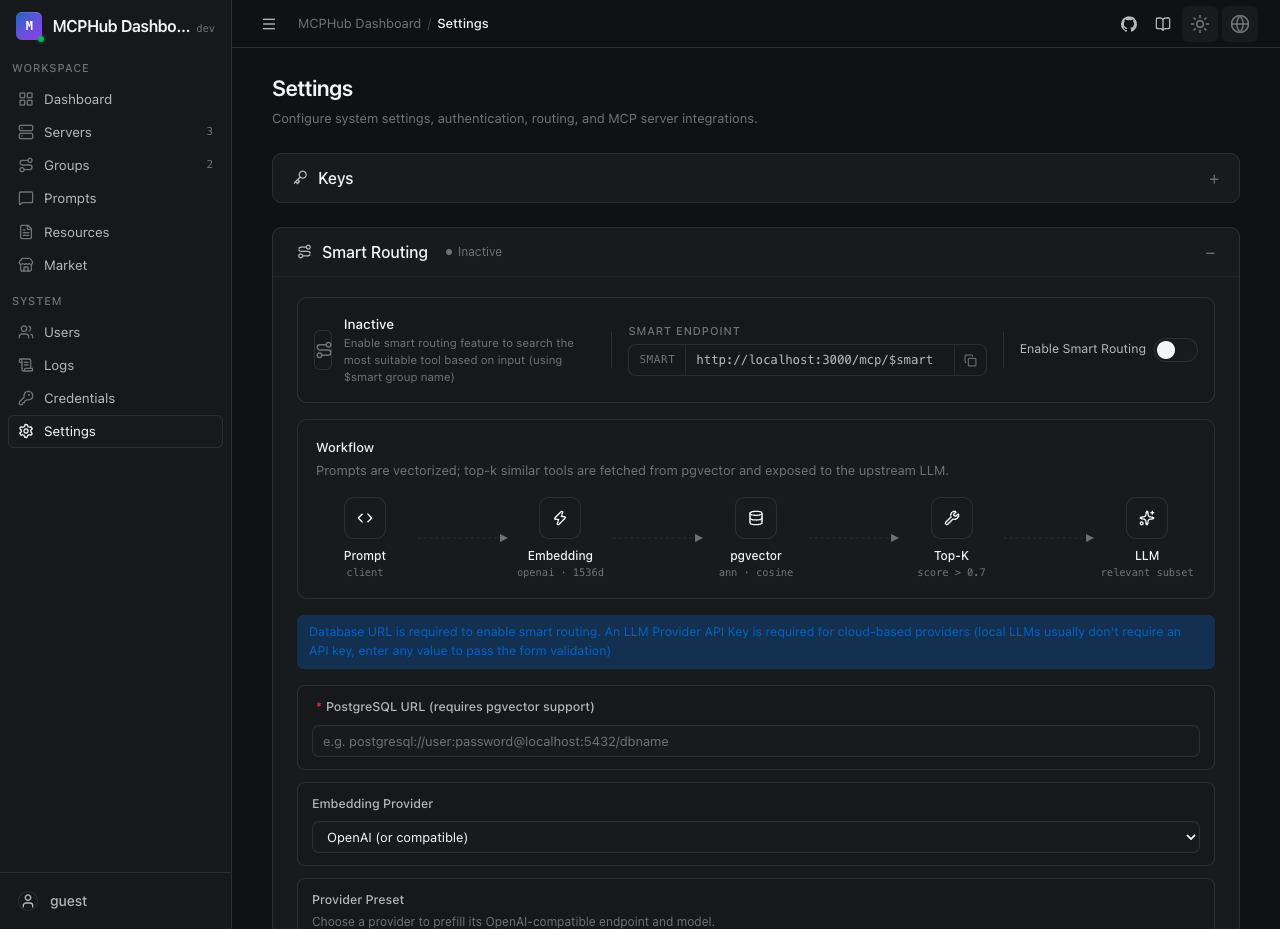
Task: Open Credentials under System
Action: 115,398
